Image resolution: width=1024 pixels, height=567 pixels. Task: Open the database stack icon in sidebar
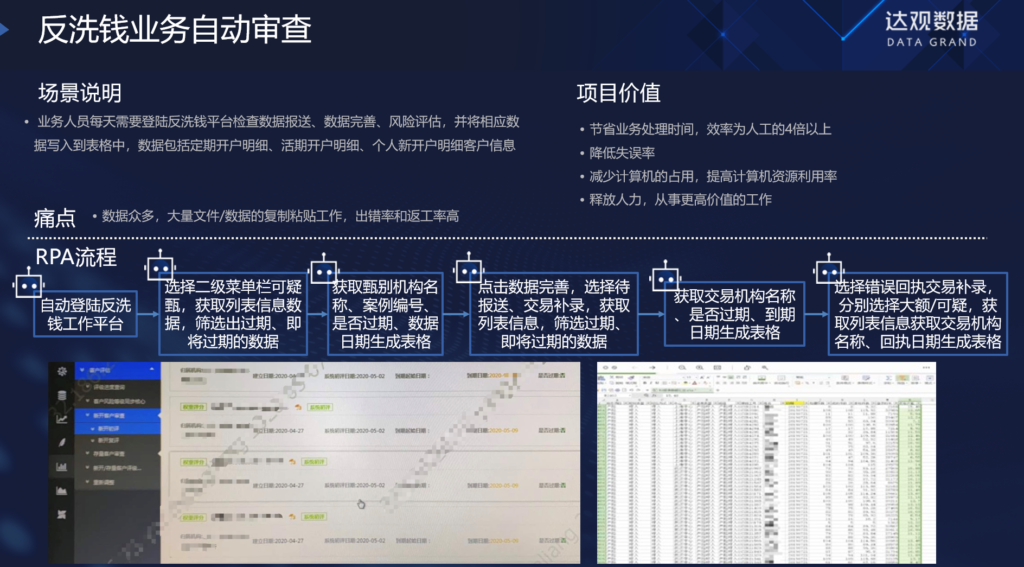(x=62, y=395)
